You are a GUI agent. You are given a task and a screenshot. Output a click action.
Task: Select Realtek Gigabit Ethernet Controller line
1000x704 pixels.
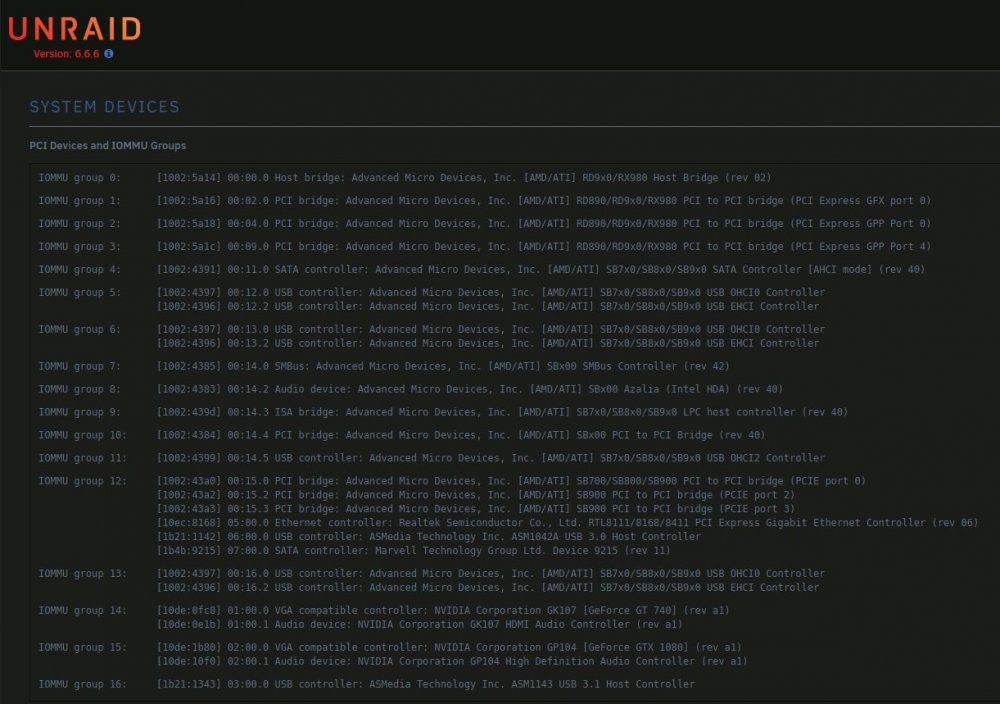pos(568,523)
